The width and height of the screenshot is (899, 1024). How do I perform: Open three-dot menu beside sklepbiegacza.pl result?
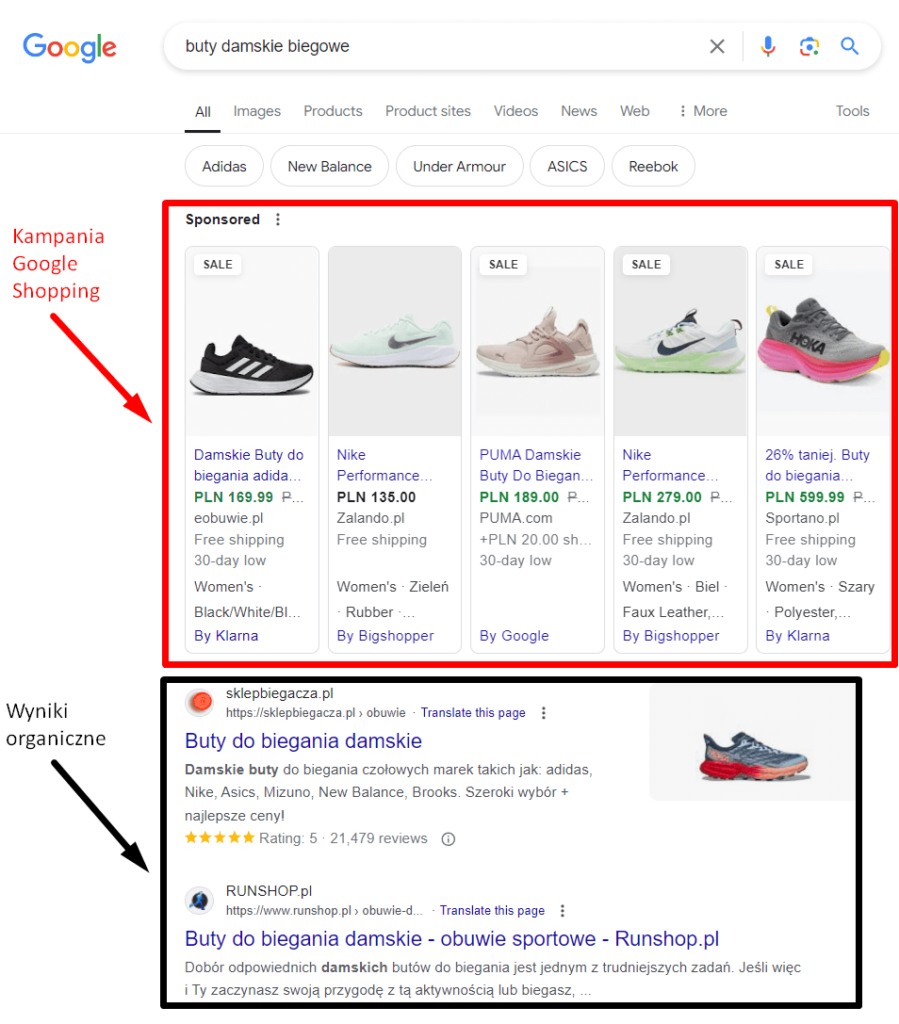point(543,712)
